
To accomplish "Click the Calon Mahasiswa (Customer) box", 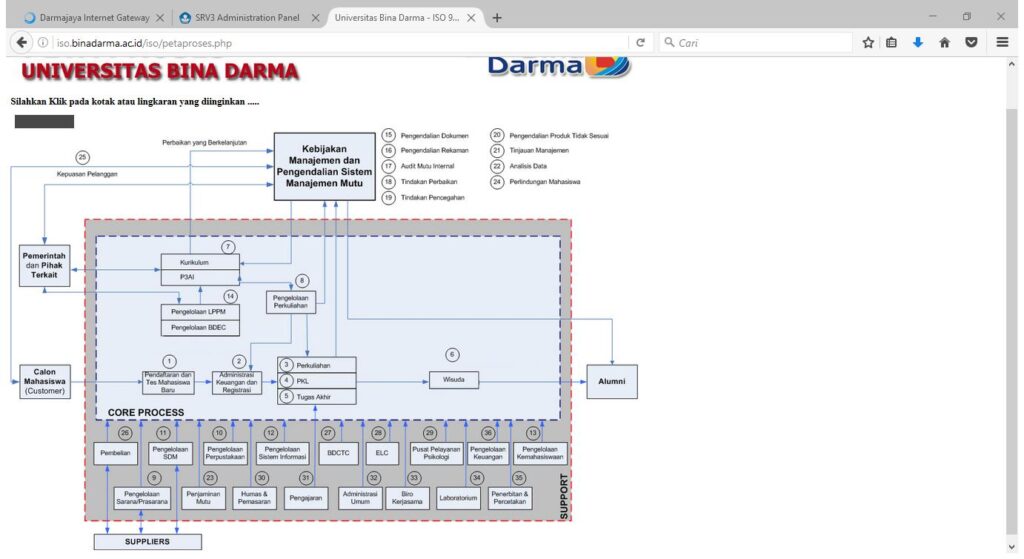I will [45, 381].
